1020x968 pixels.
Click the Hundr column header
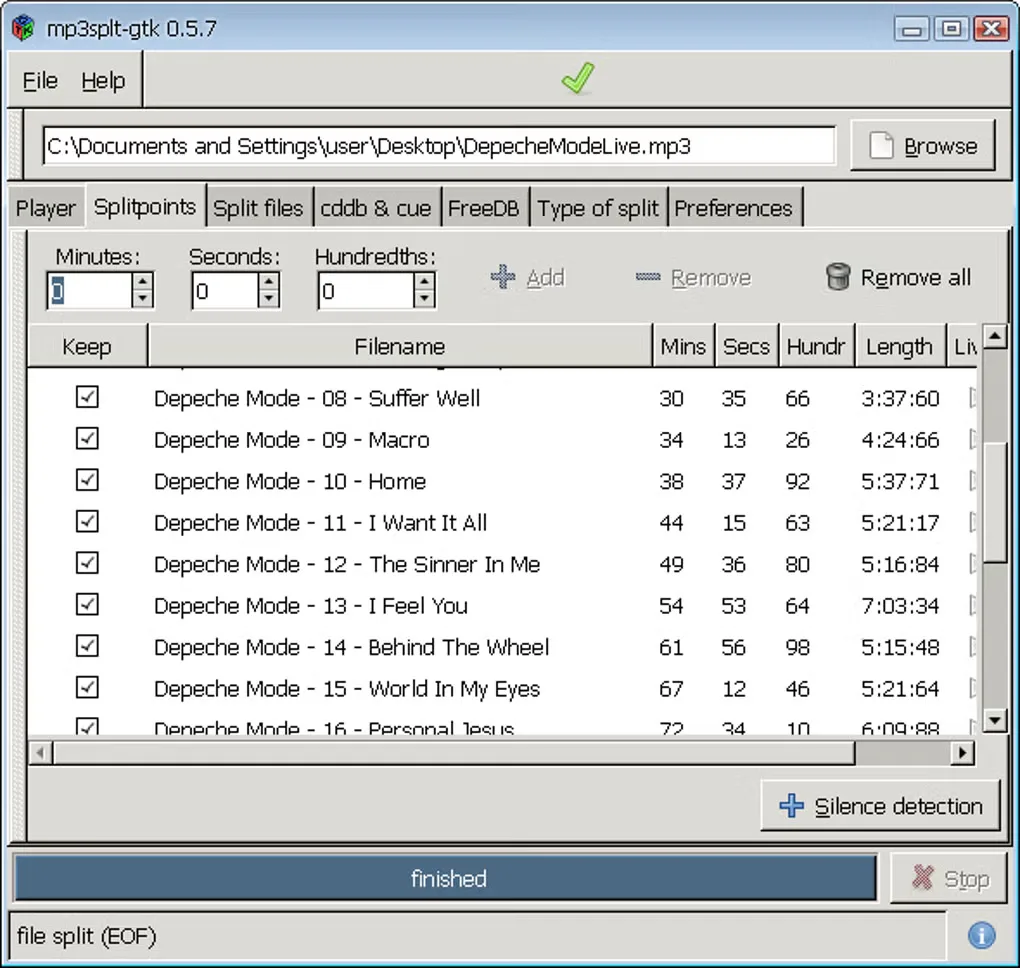(x=816, y=346)
